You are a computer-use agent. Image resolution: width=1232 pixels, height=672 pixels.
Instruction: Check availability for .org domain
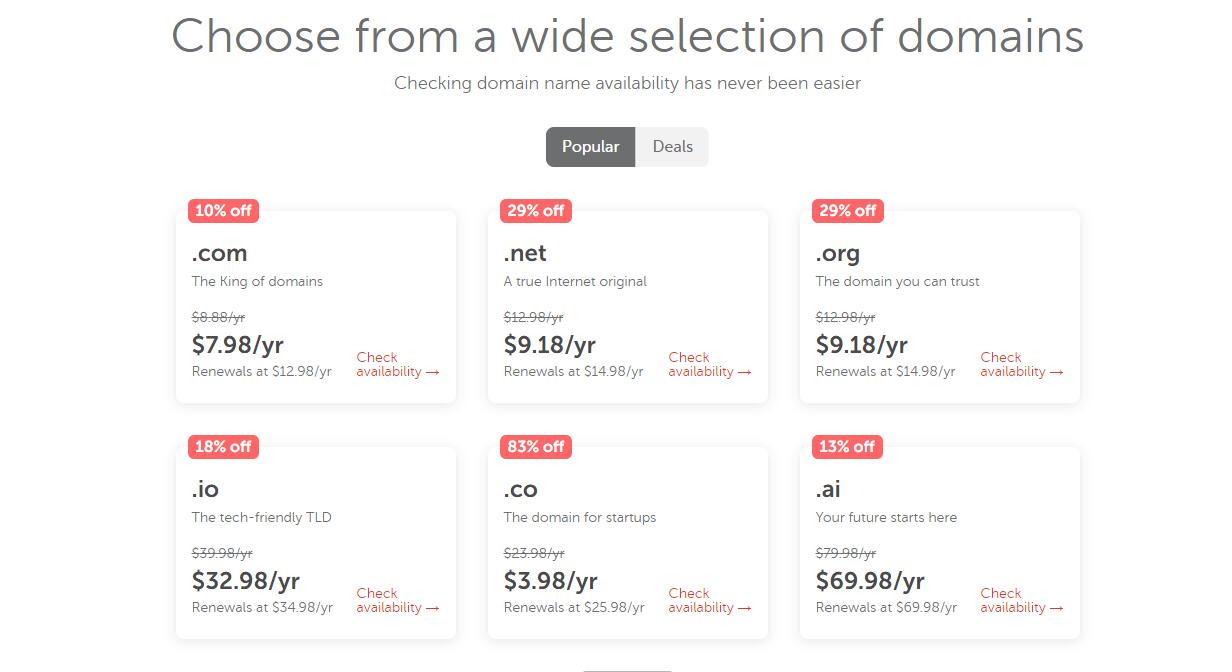point(1021,364)
